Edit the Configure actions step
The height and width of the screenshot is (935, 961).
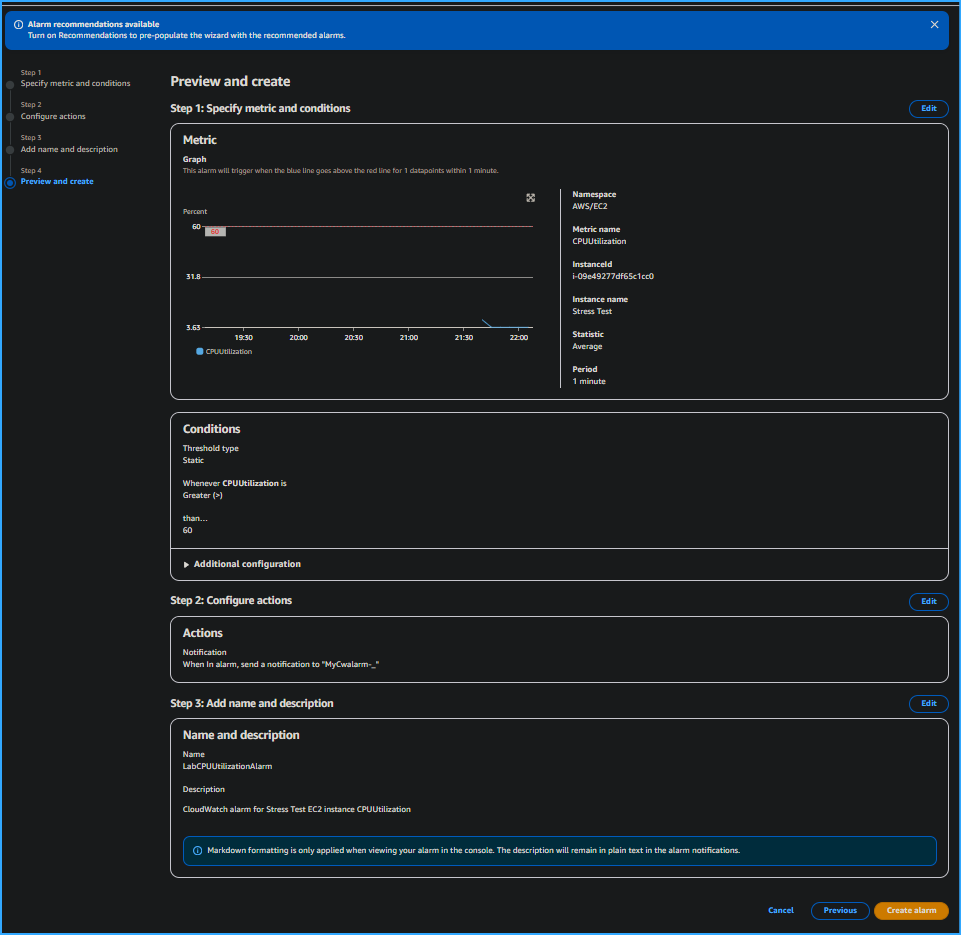tap(928, 601)
